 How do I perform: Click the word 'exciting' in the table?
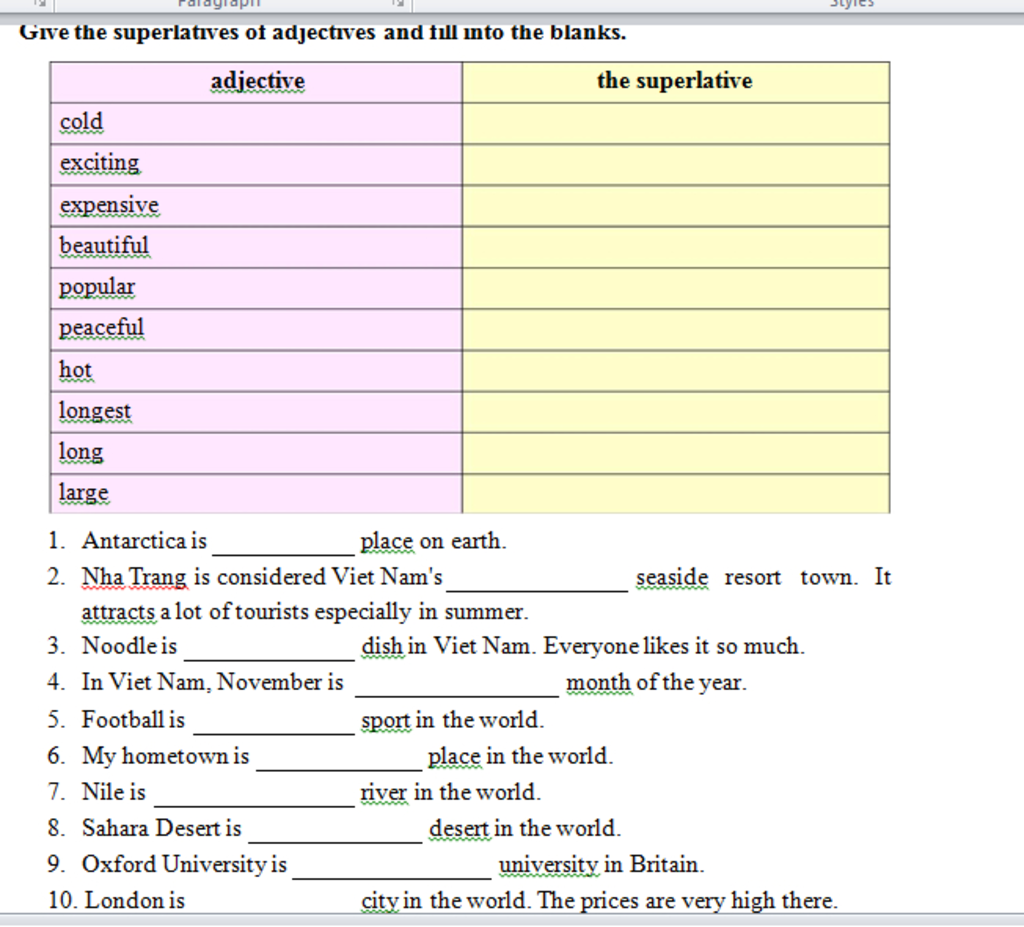coord(100,163)
